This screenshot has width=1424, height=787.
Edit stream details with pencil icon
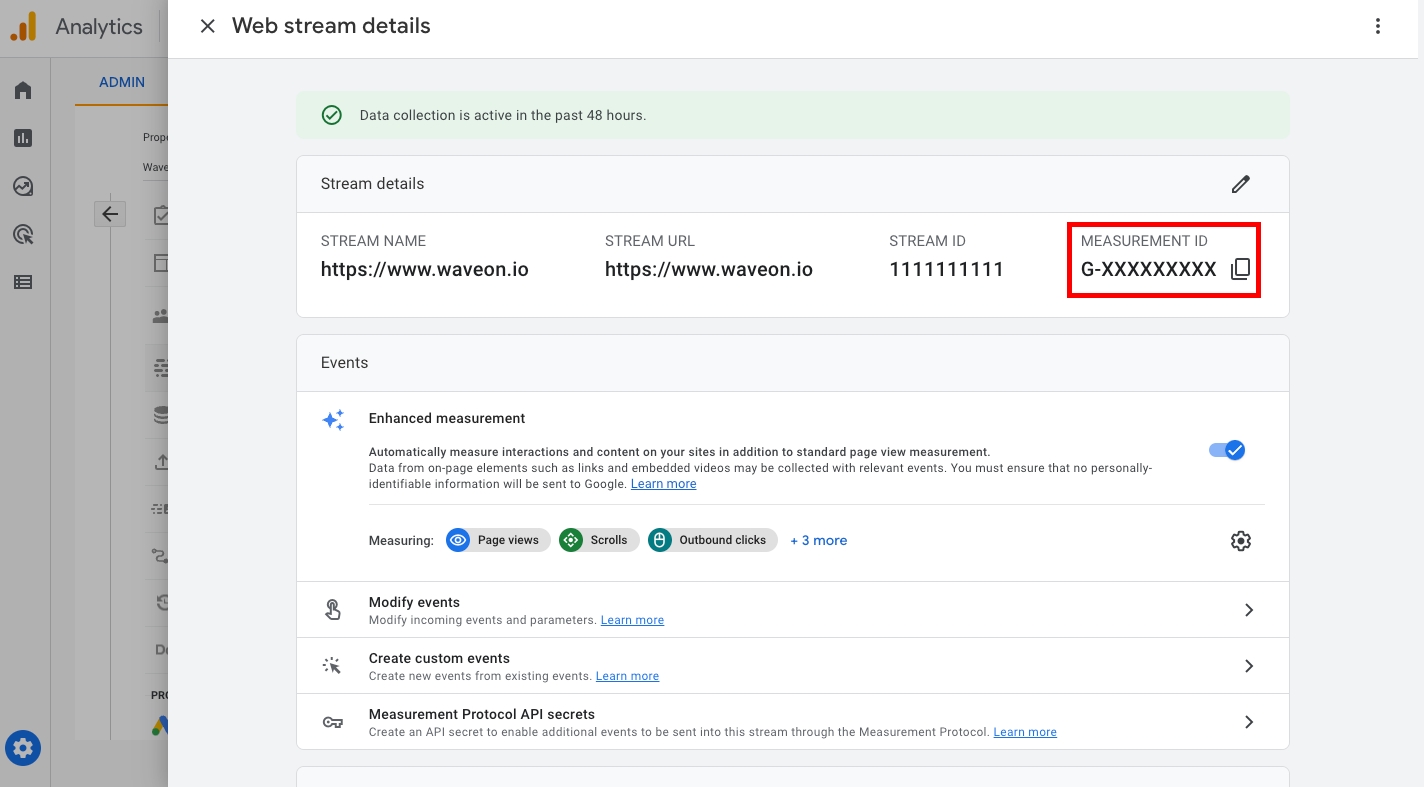coord(1240,184)
